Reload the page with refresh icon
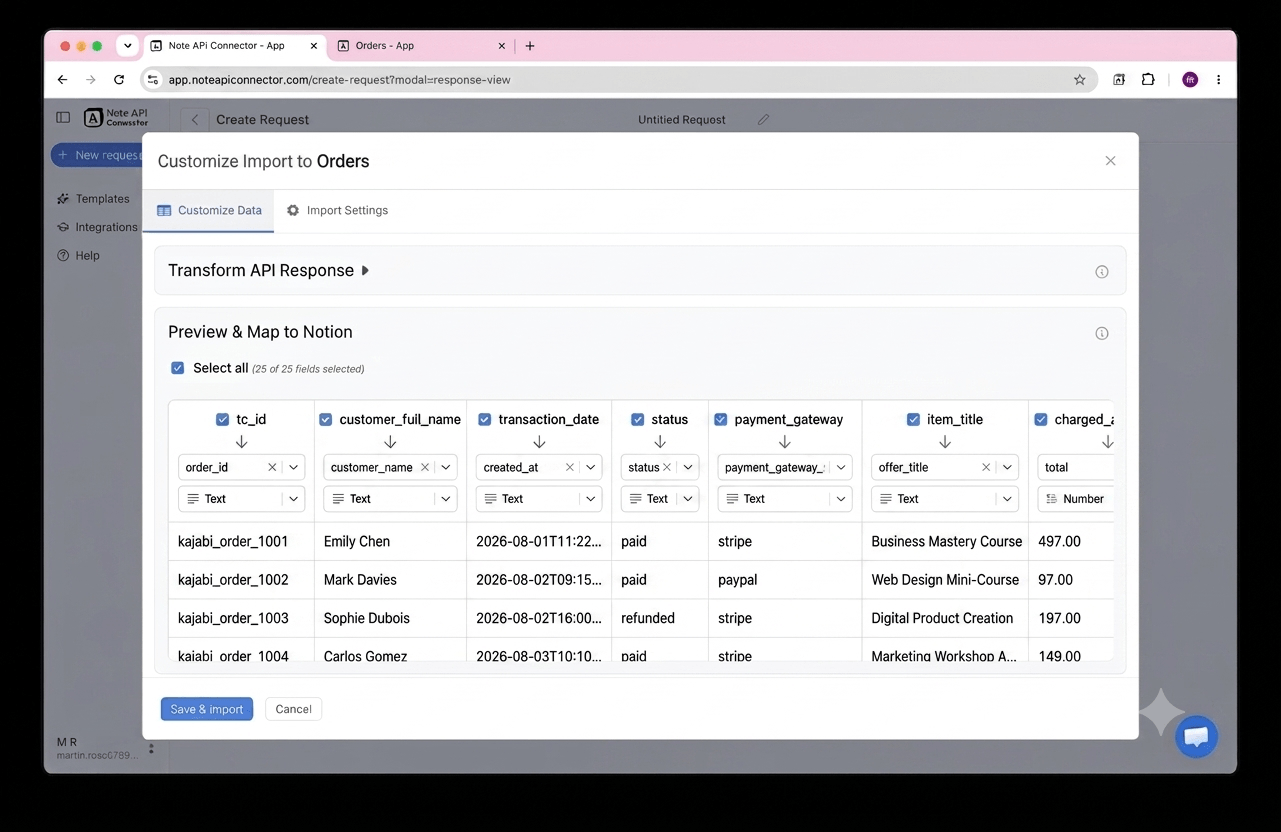This screenshot has width=1281, height=832. tap(119, 80)
